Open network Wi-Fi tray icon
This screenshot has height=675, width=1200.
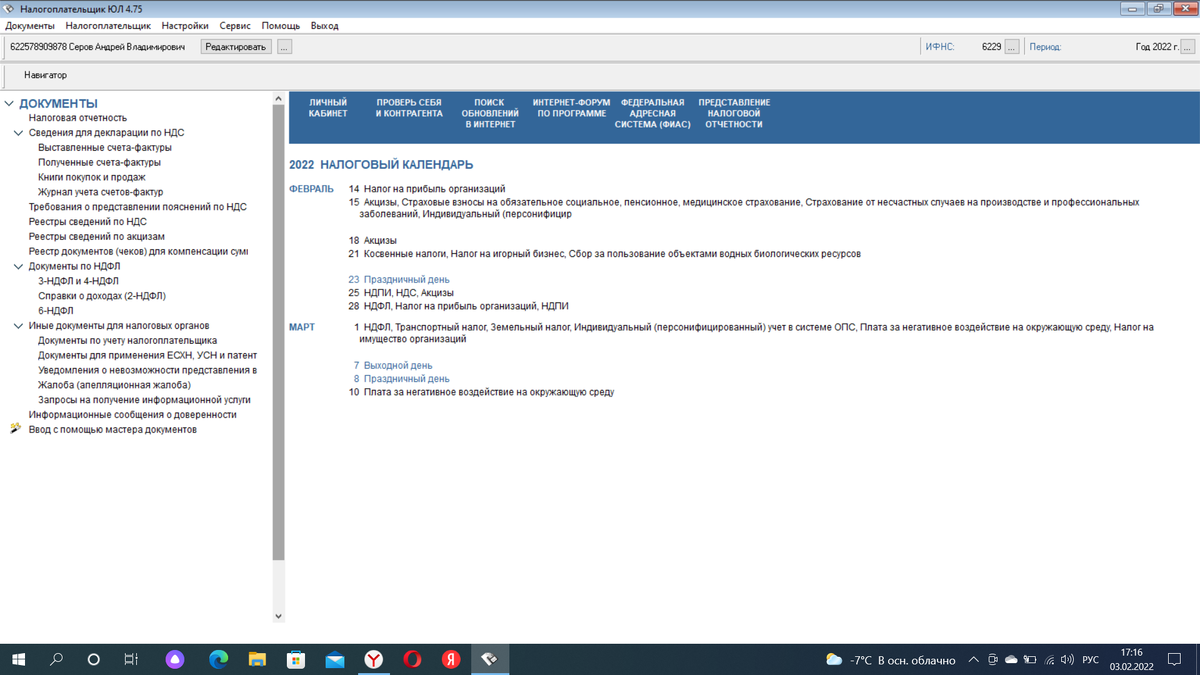(x=1050, y=660)
